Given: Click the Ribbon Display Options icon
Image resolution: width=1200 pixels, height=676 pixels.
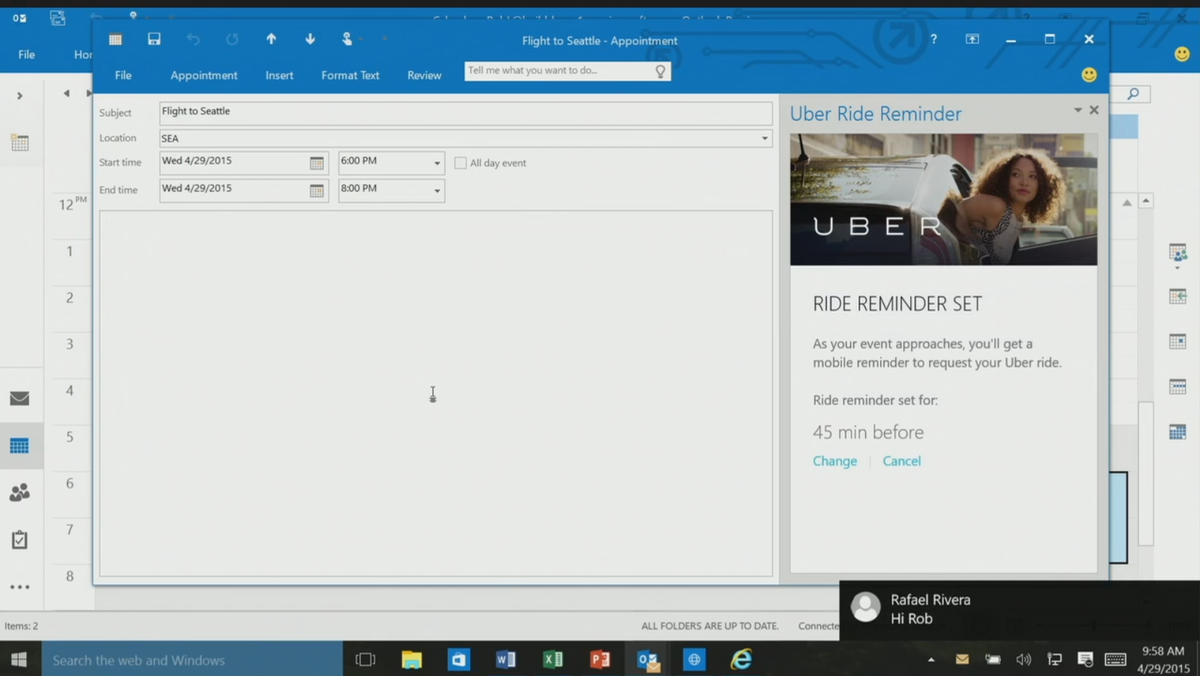Looking at the screenshot, I should 972,39.
